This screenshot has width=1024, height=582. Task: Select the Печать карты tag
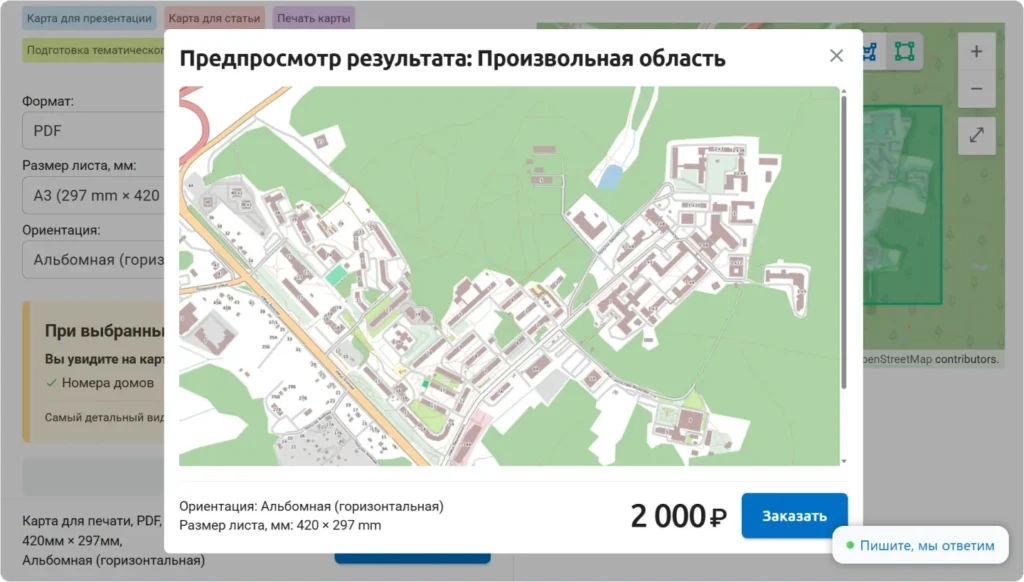[313, 18]
